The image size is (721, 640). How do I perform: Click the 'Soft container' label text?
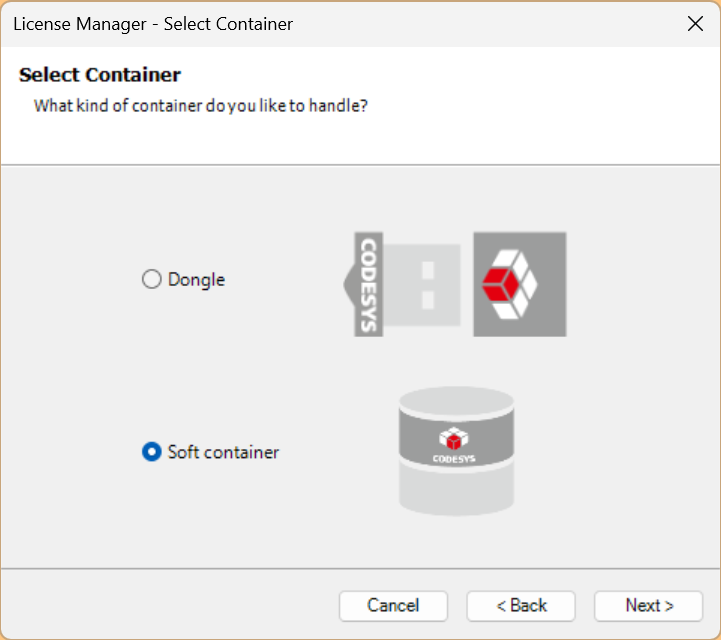tap(223, 452)
